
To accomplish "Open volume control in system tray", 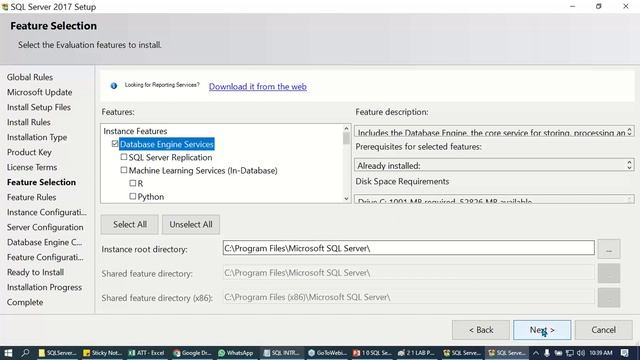I will (x=580, y=353).
